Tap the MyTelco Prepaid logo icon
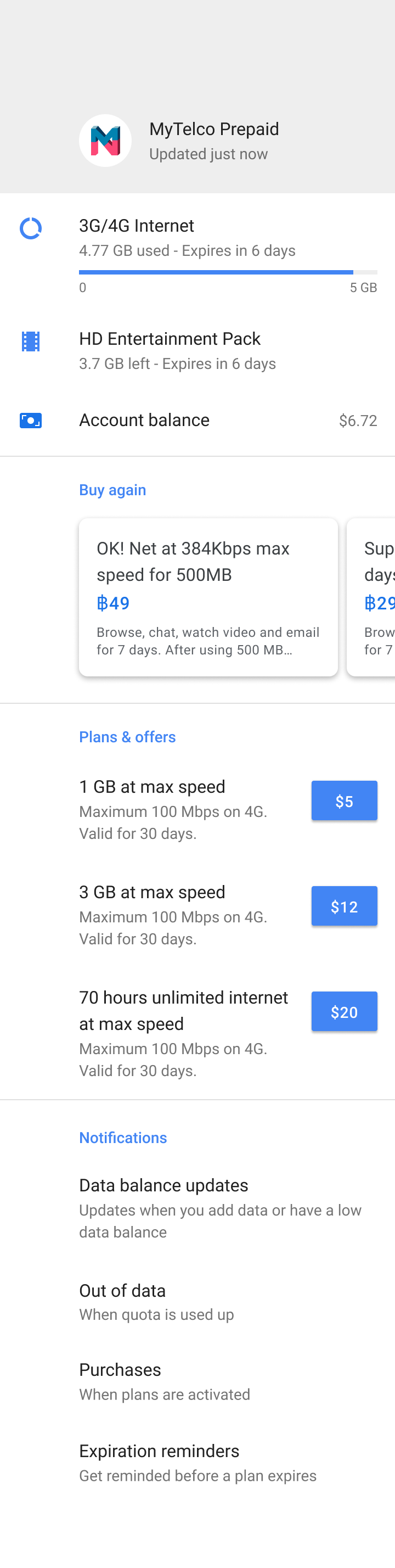 pos(105,140)
